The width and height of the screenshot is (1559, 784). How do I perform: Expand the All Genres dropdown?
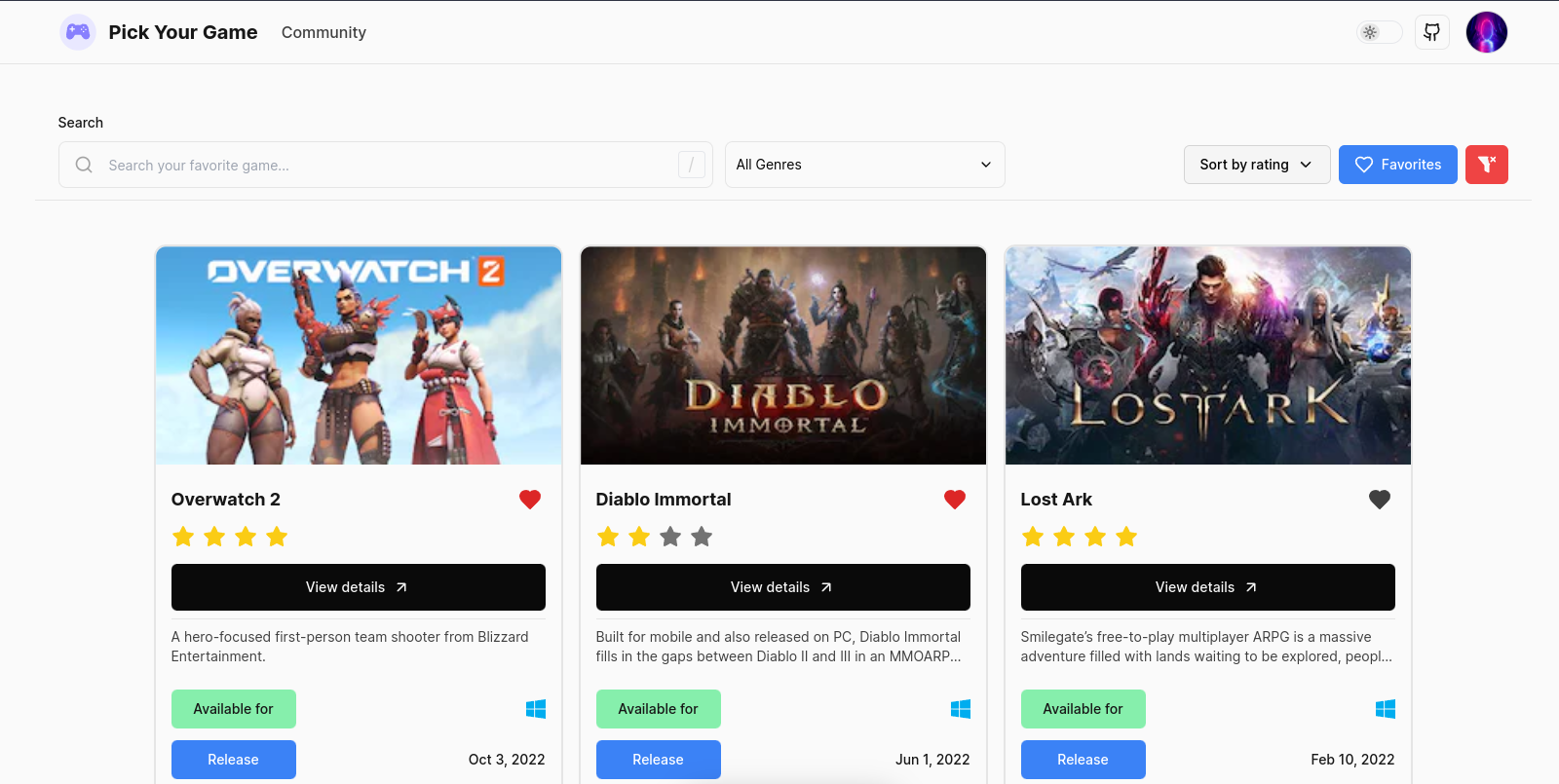(865, 165)
